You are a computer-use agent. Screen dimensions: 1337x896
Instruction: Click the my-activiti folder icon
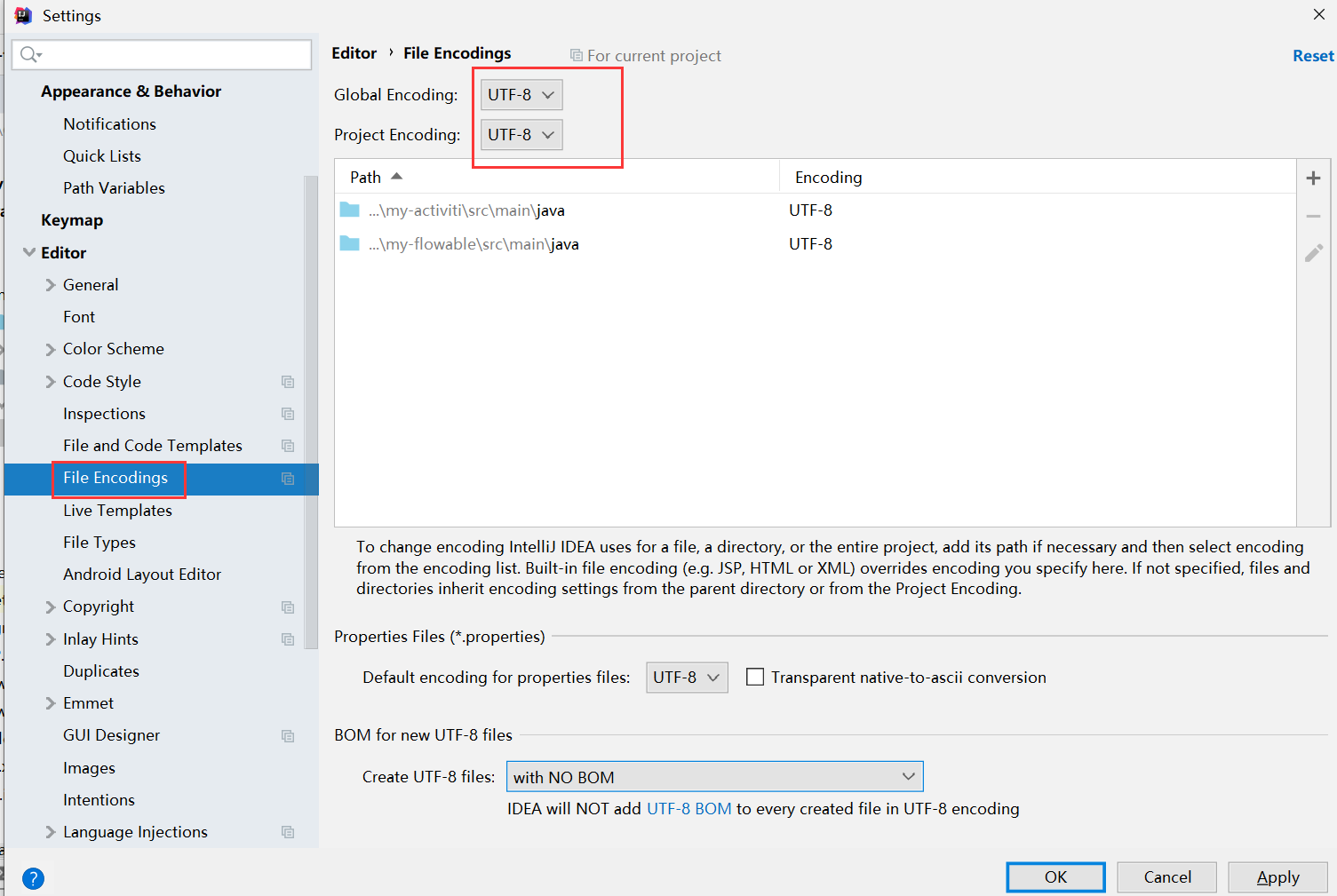350,210
